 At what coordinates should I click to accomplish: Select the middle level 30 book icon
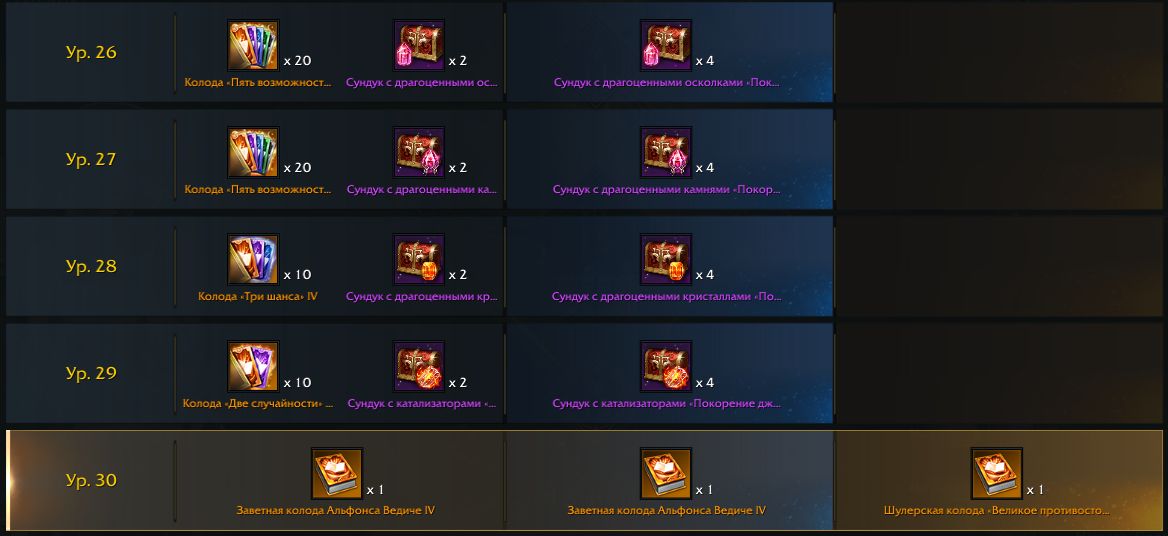666,473
